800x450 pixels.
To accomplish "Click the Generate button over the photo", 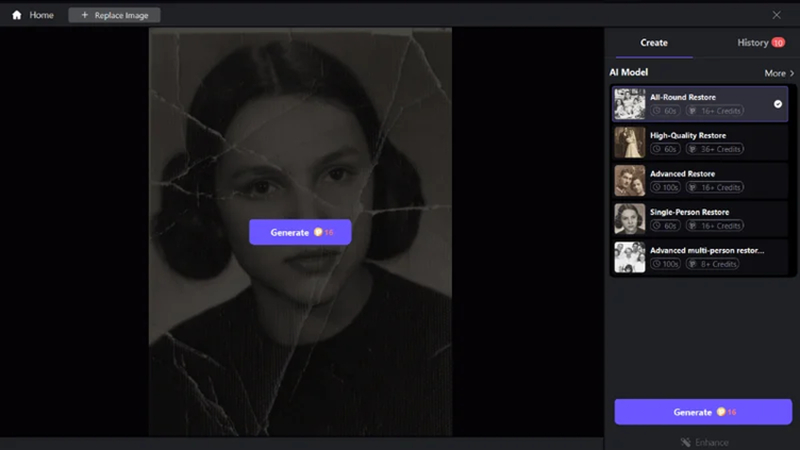I will point(300,232).
